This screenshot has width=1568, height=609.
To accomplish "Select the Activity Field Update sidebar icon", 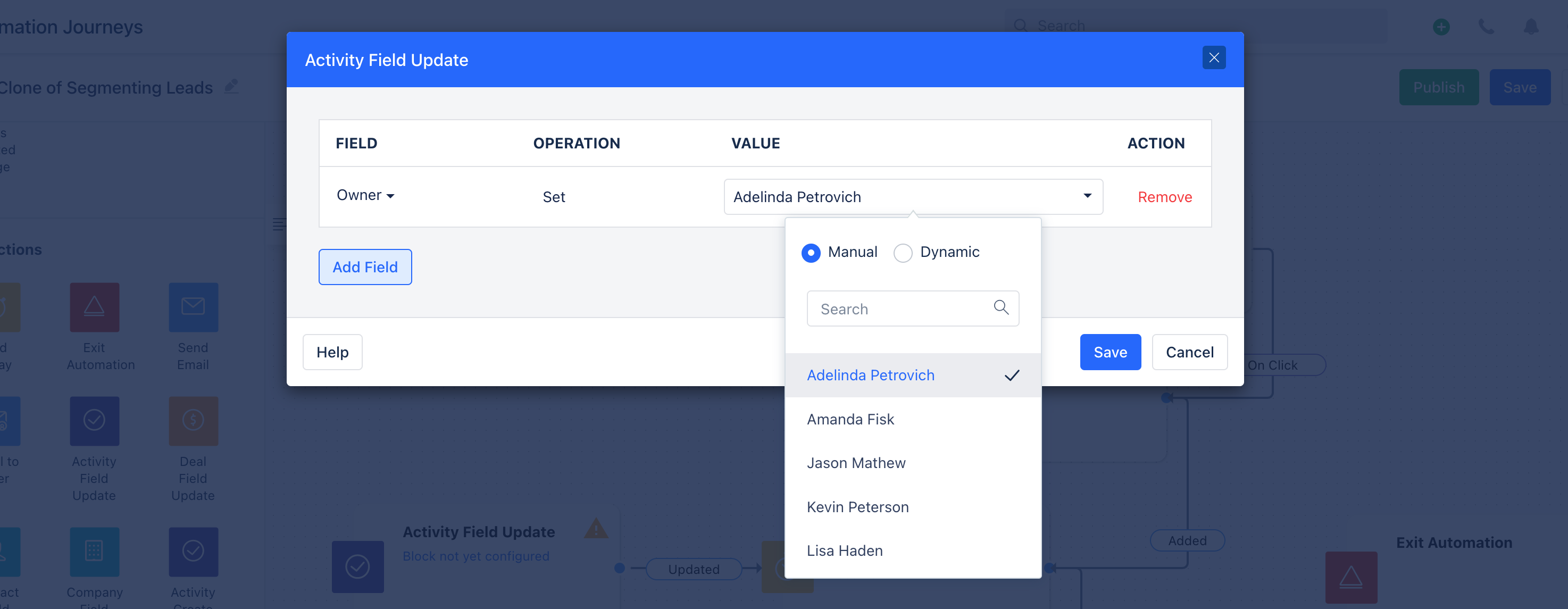I will [x=94, y=421].
